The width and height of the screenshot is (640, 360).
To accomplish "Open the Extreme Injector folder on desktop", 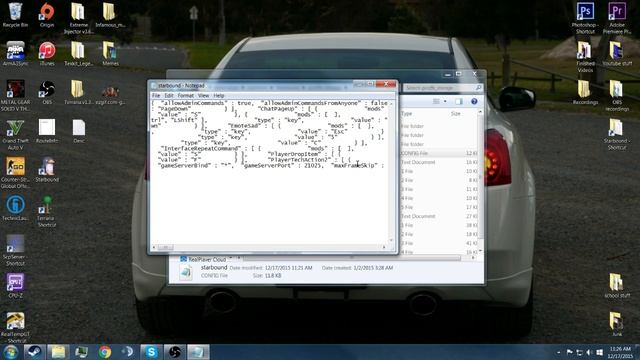I will [78, 18].
